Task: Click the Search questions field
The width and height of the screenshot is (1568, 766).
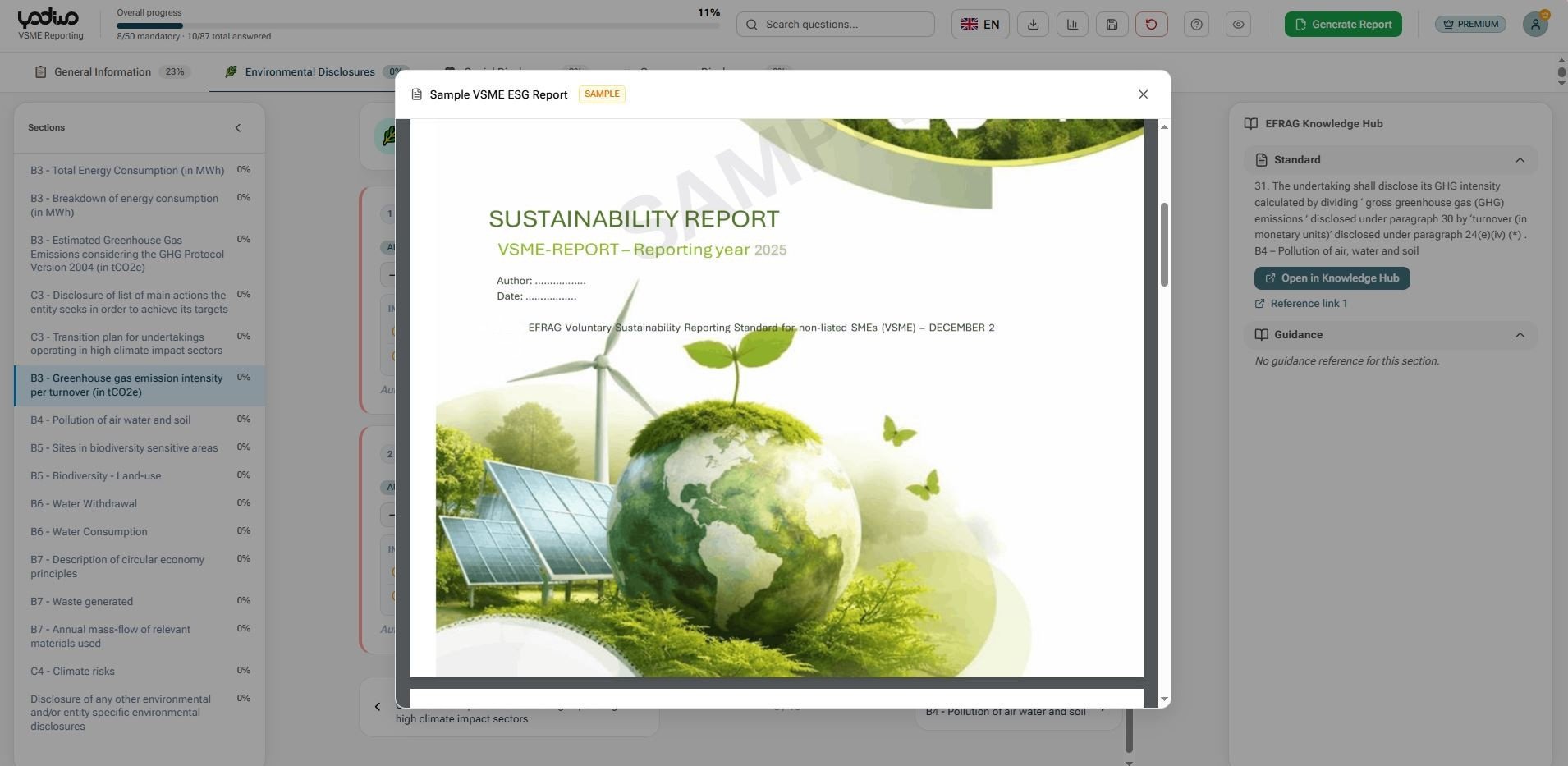Action: [835, 25]
